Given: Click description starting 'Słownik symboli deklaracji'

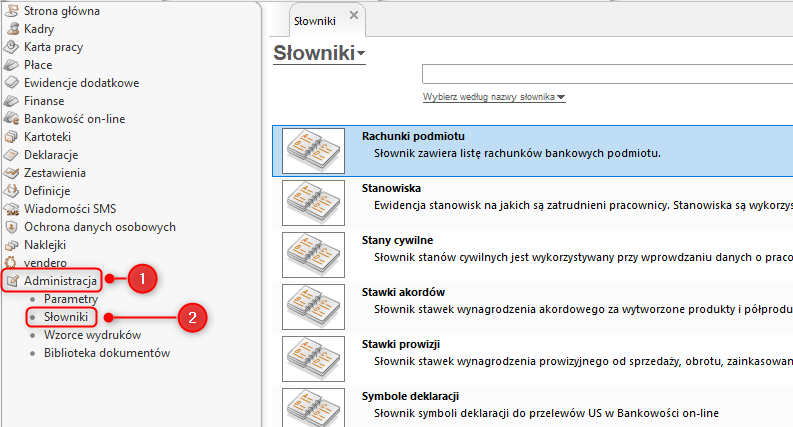Looking at the screenshot, I should (x=546, y=413).
